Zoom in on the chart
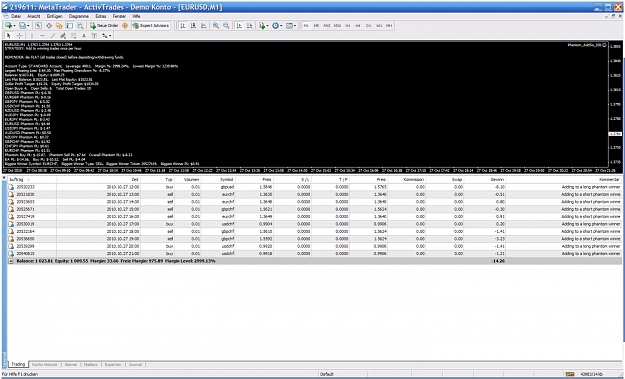The image size is (625, 379). 216,26
